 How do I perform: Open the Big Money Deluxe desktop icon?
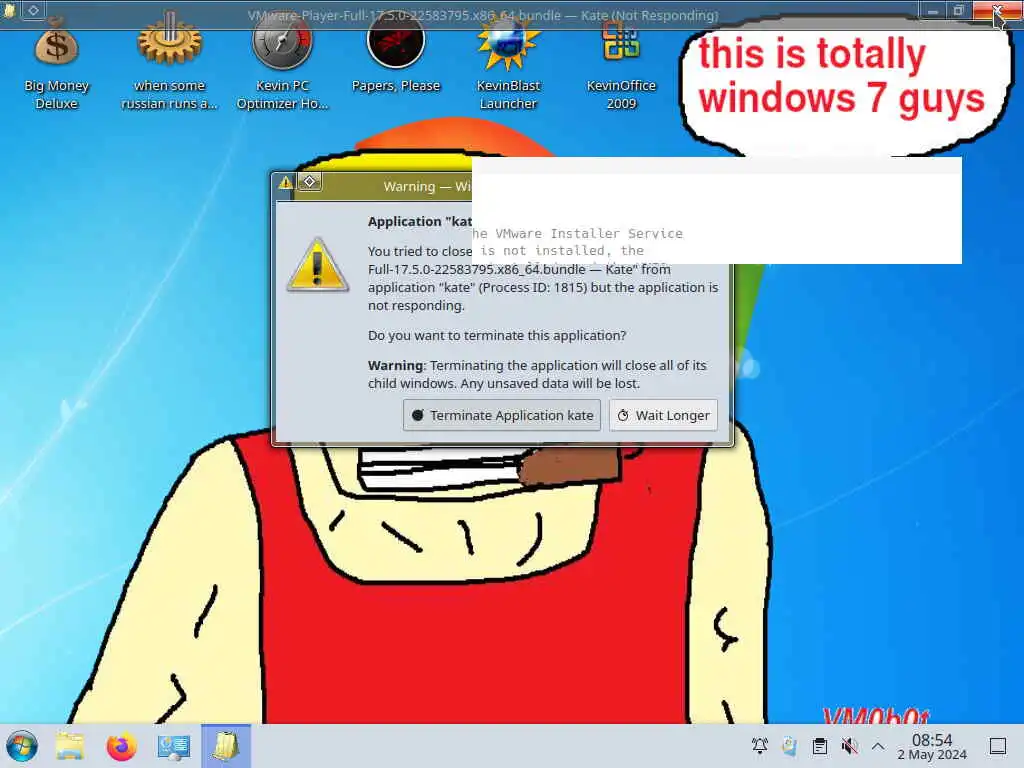(56, 64)
